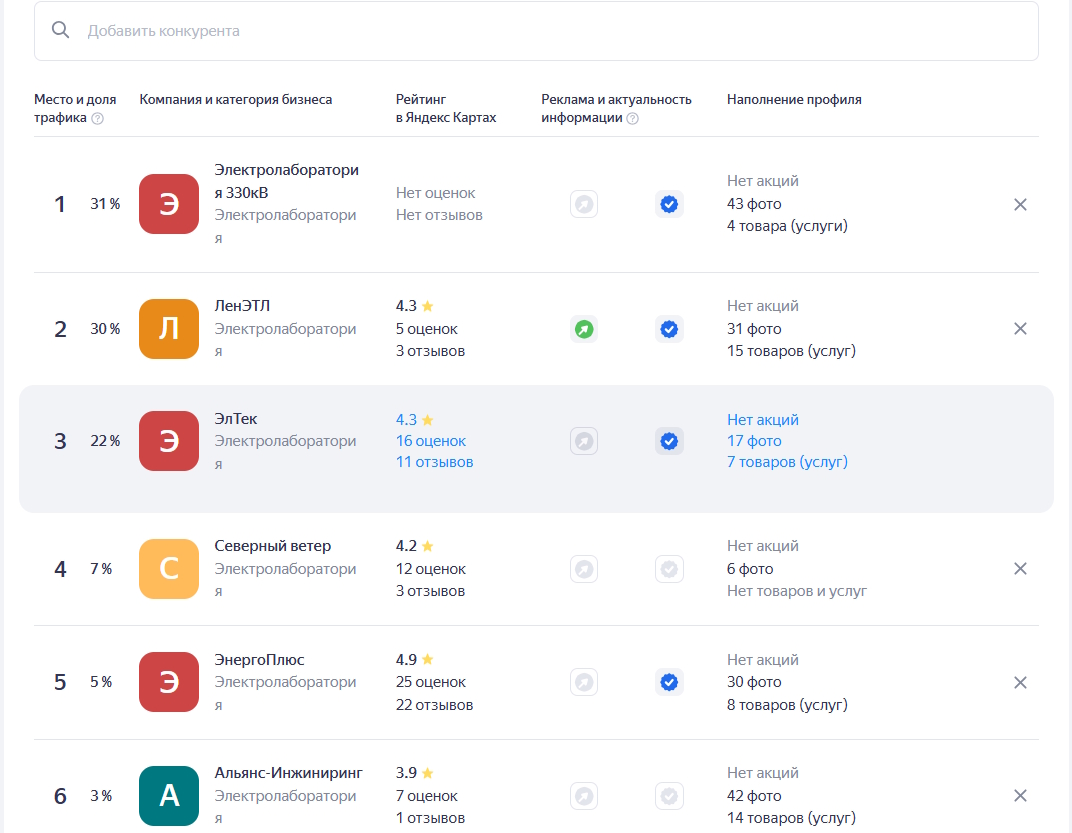Remove Северный ветер from competitors

[x=1020, y=569]
